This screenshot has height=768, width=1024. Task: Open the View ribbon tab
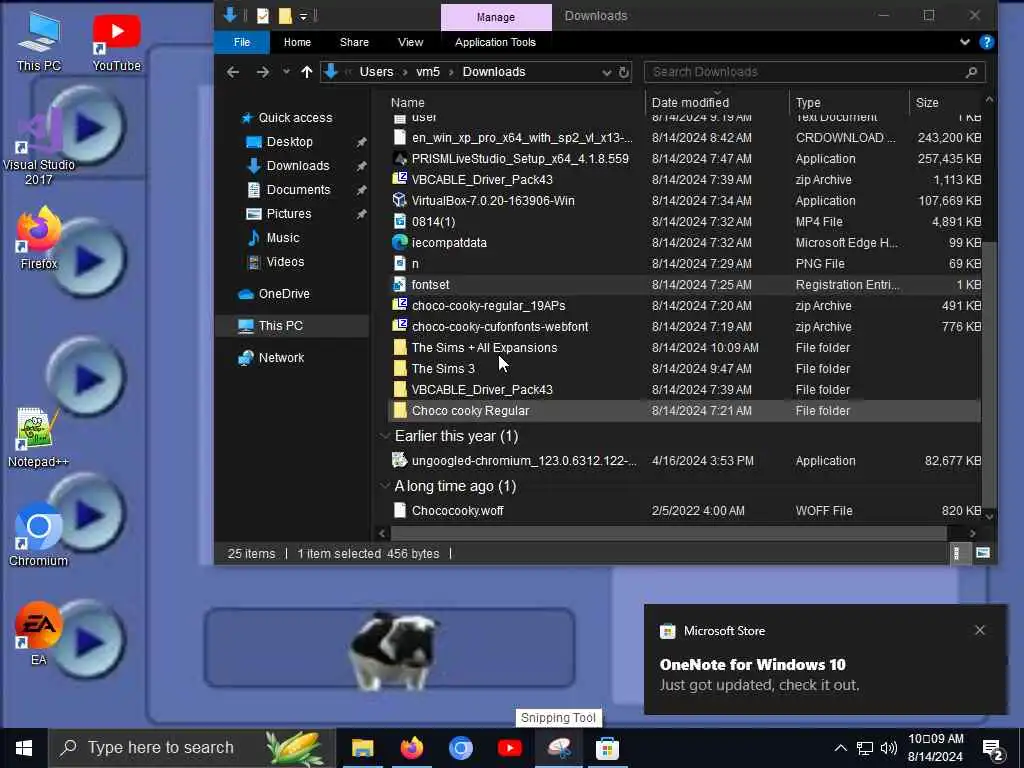[410, 42]
